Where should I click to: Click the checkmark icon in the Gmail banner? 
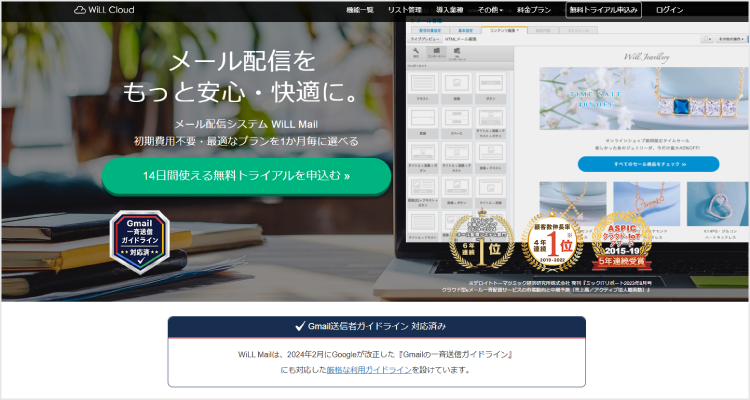pos(300,326)
